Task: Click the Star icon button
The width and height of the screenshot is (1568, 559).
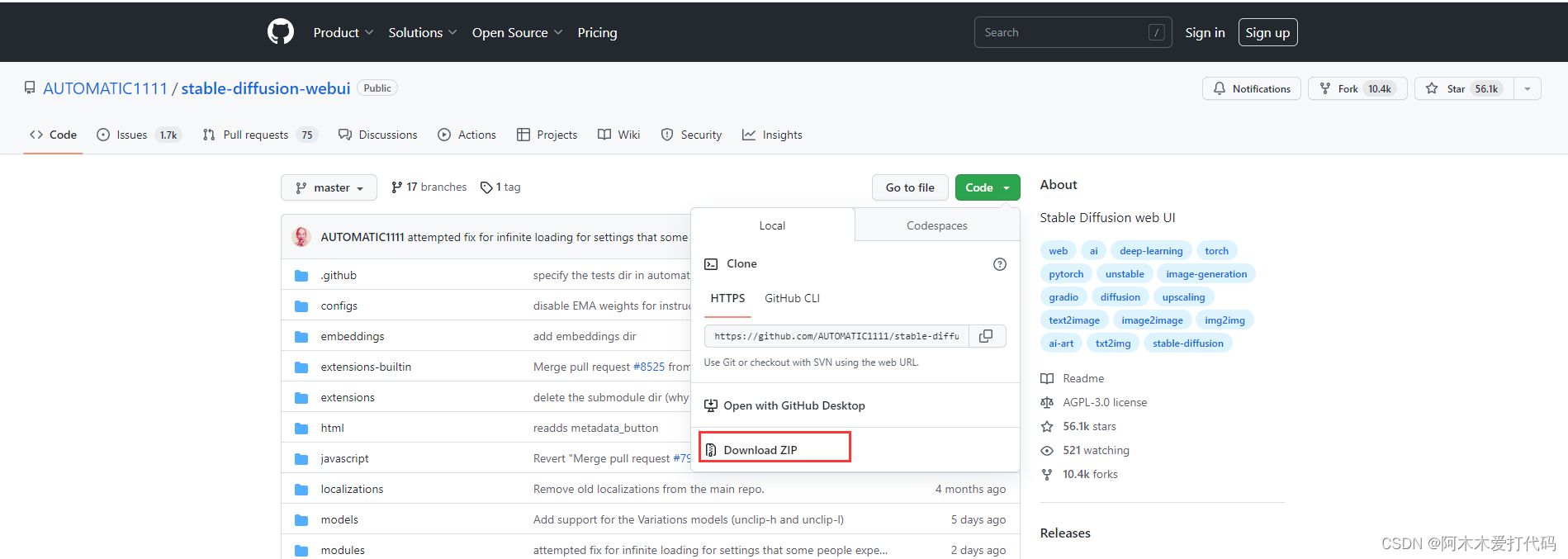Action: click(1432, 88)
